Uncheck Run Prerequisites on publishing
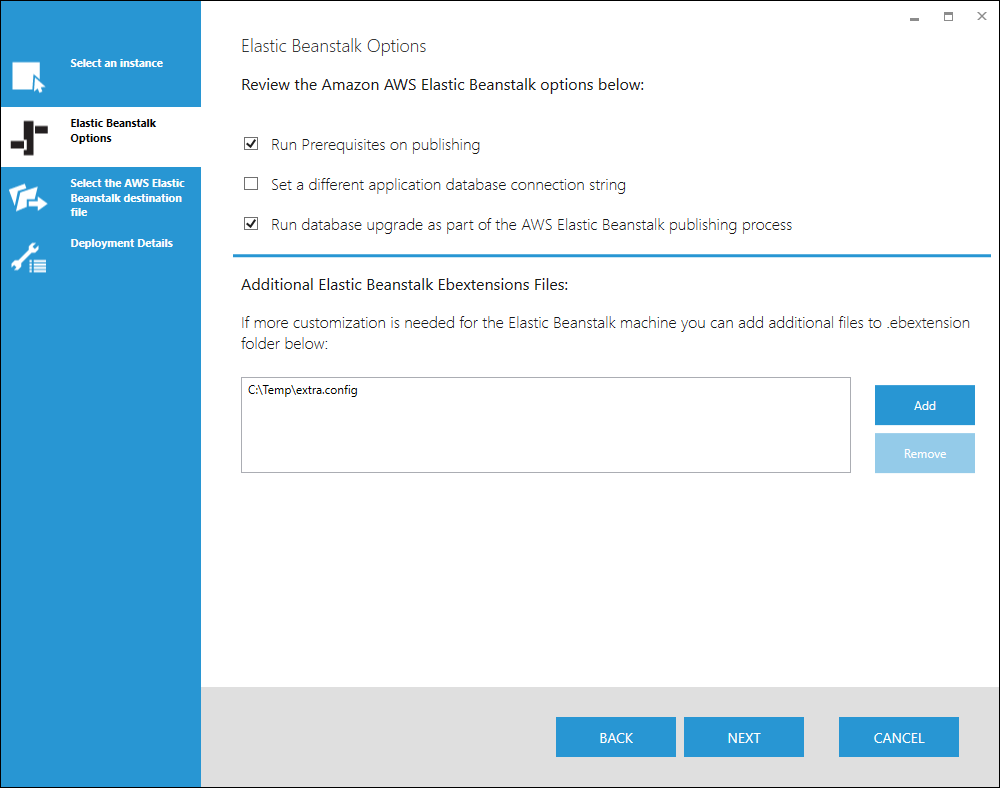Screen dimensions: 1000x788 [x=251, y=144]
